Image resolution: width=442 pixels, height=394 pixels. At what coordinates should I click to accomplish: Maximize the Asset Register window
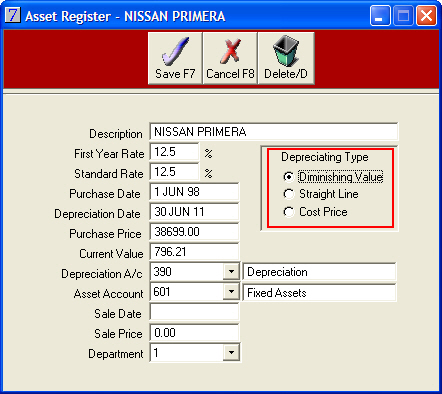403,16
